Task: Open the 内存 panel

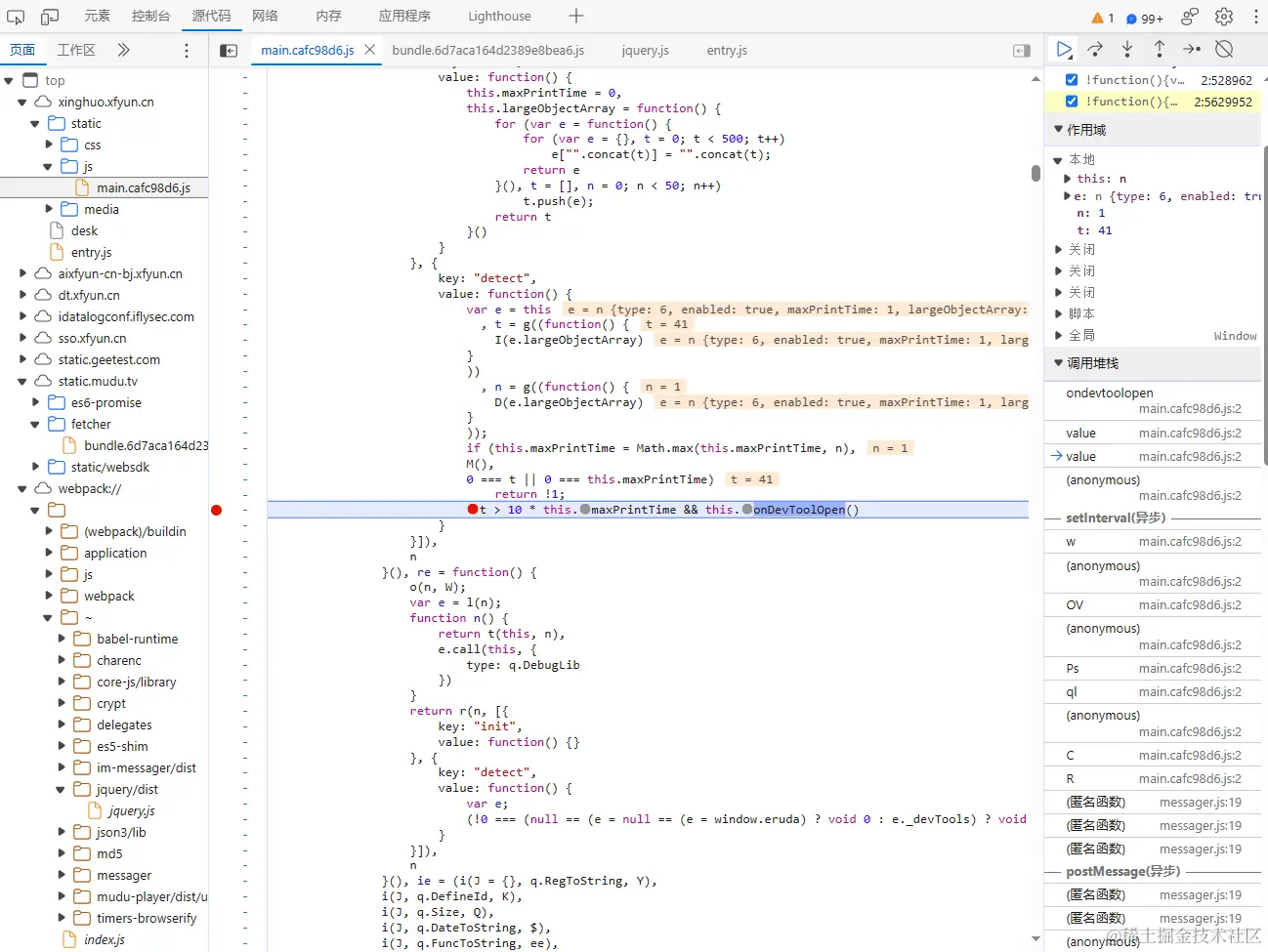Action: [x=328, y=16]
